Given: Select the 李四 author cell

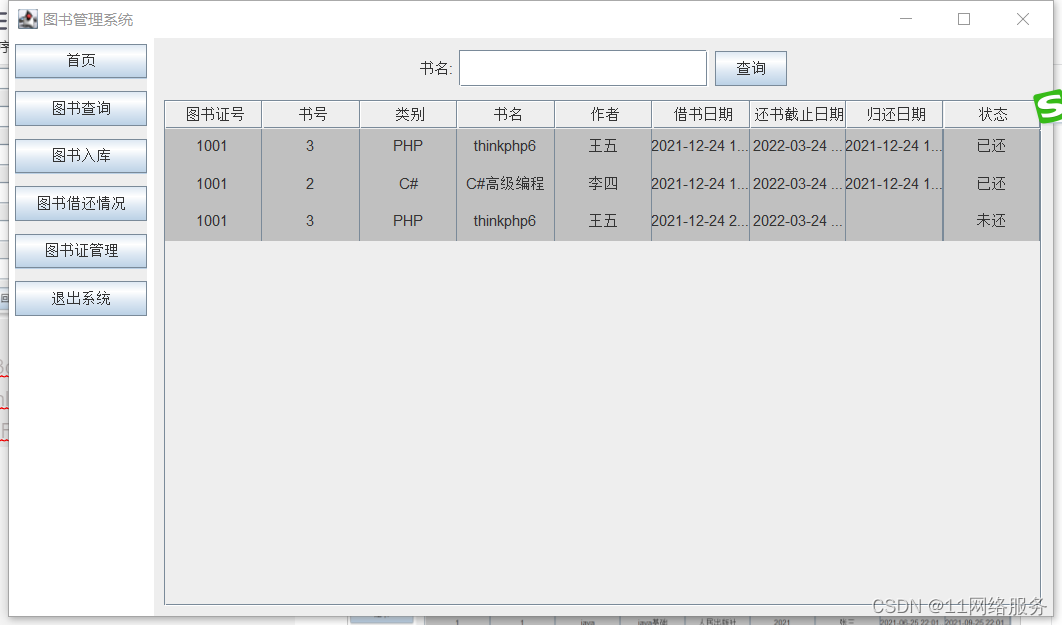Looking at the screenshot, I should 603,184.
